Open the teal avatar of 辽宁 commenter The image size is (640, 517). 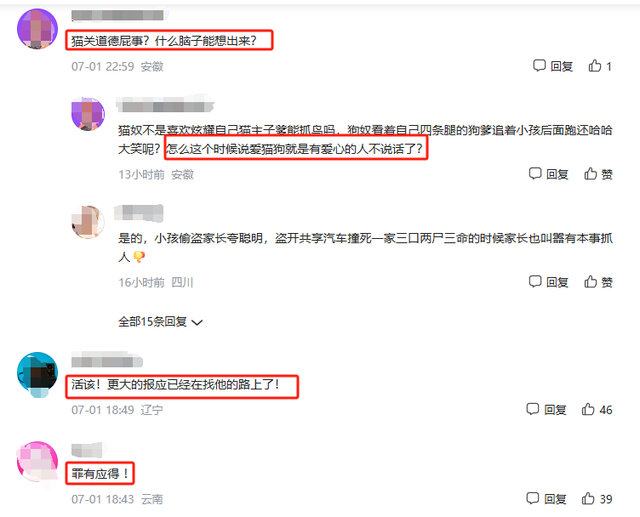(x=37, y=373)
